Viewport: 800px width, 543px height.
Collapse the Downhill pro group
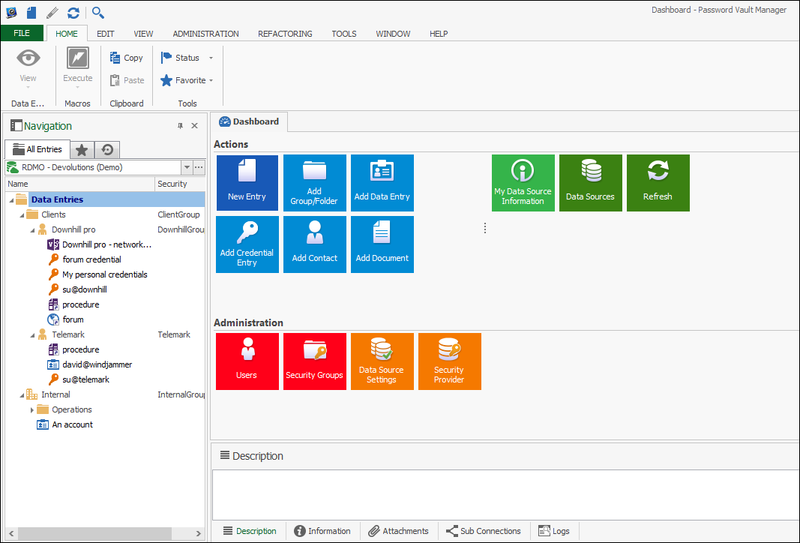click(32, 230)
